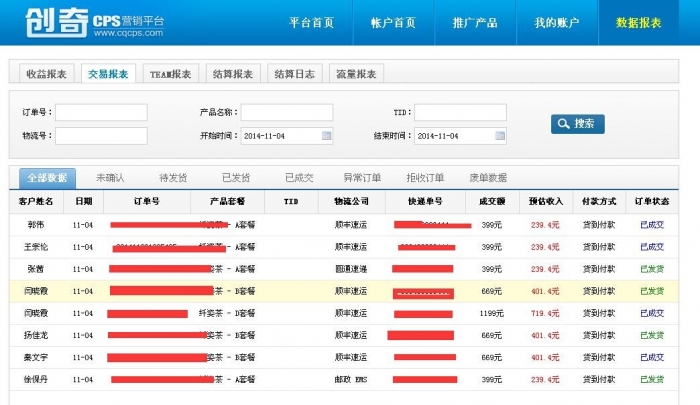Click the 物流号 input field
The width and height of the screenshot is (700, 405).
pyautogui.click(x=101, y=136)
